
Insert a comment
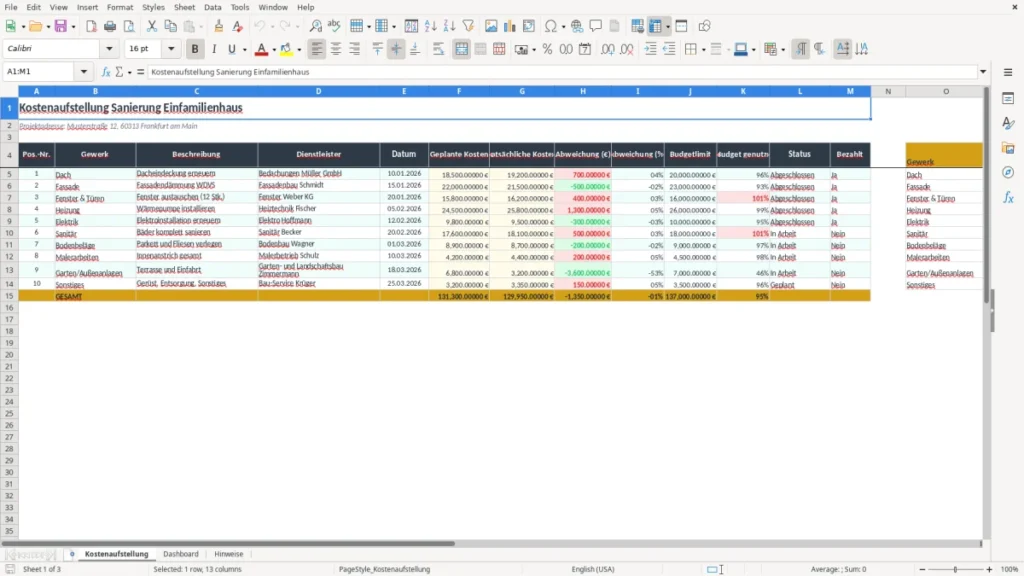[596, 26]
